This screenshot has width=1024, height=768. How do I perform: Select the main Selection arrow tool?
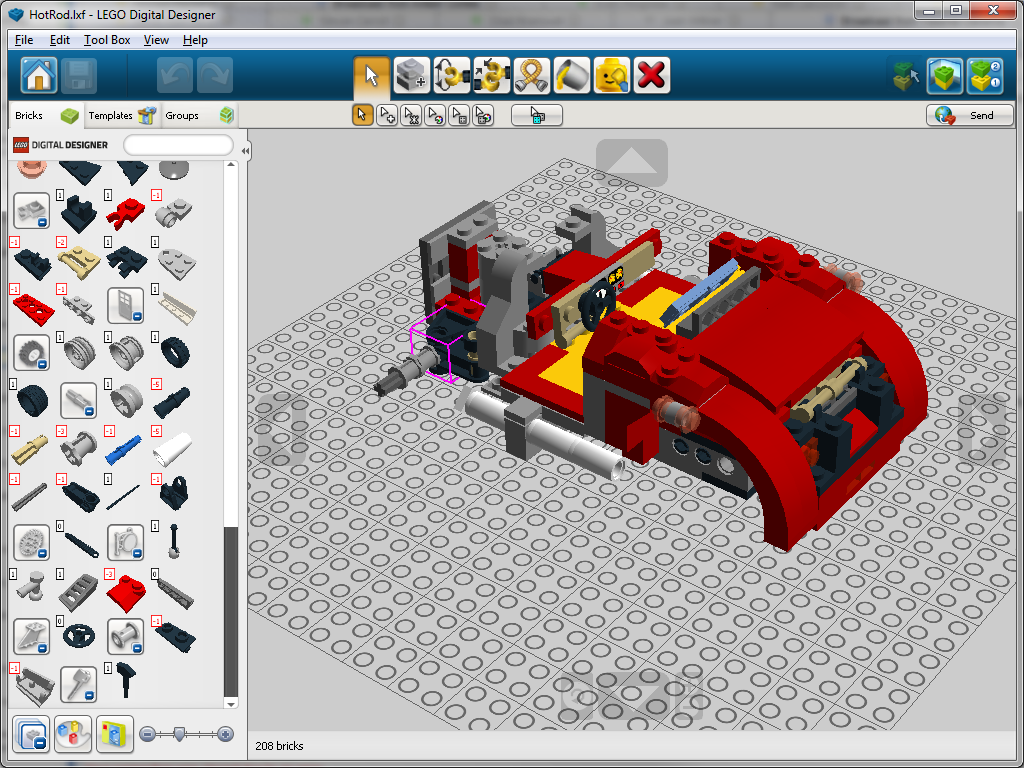click(x=372, y=76)
